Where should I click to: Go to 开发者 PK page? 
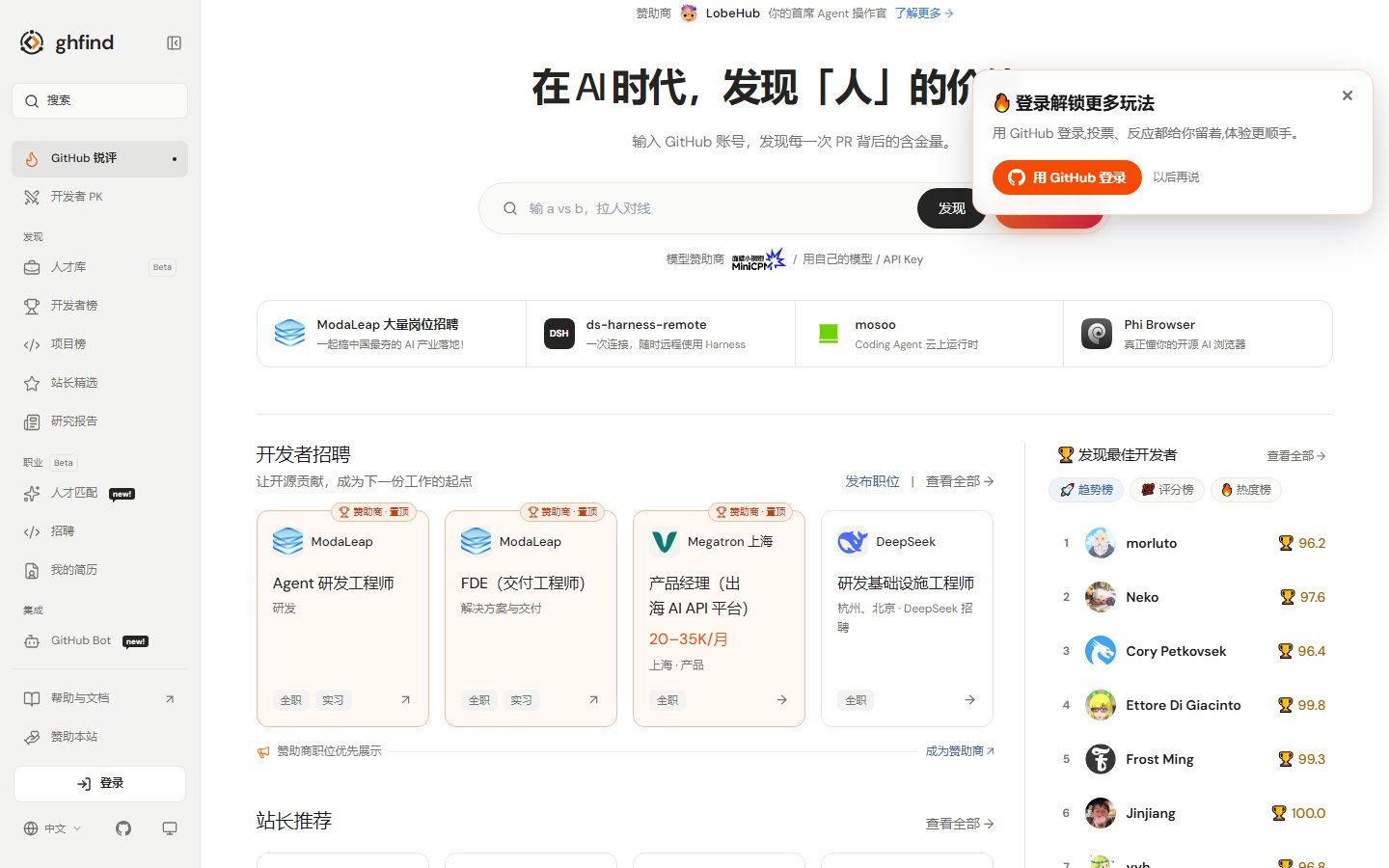(99, 197)
